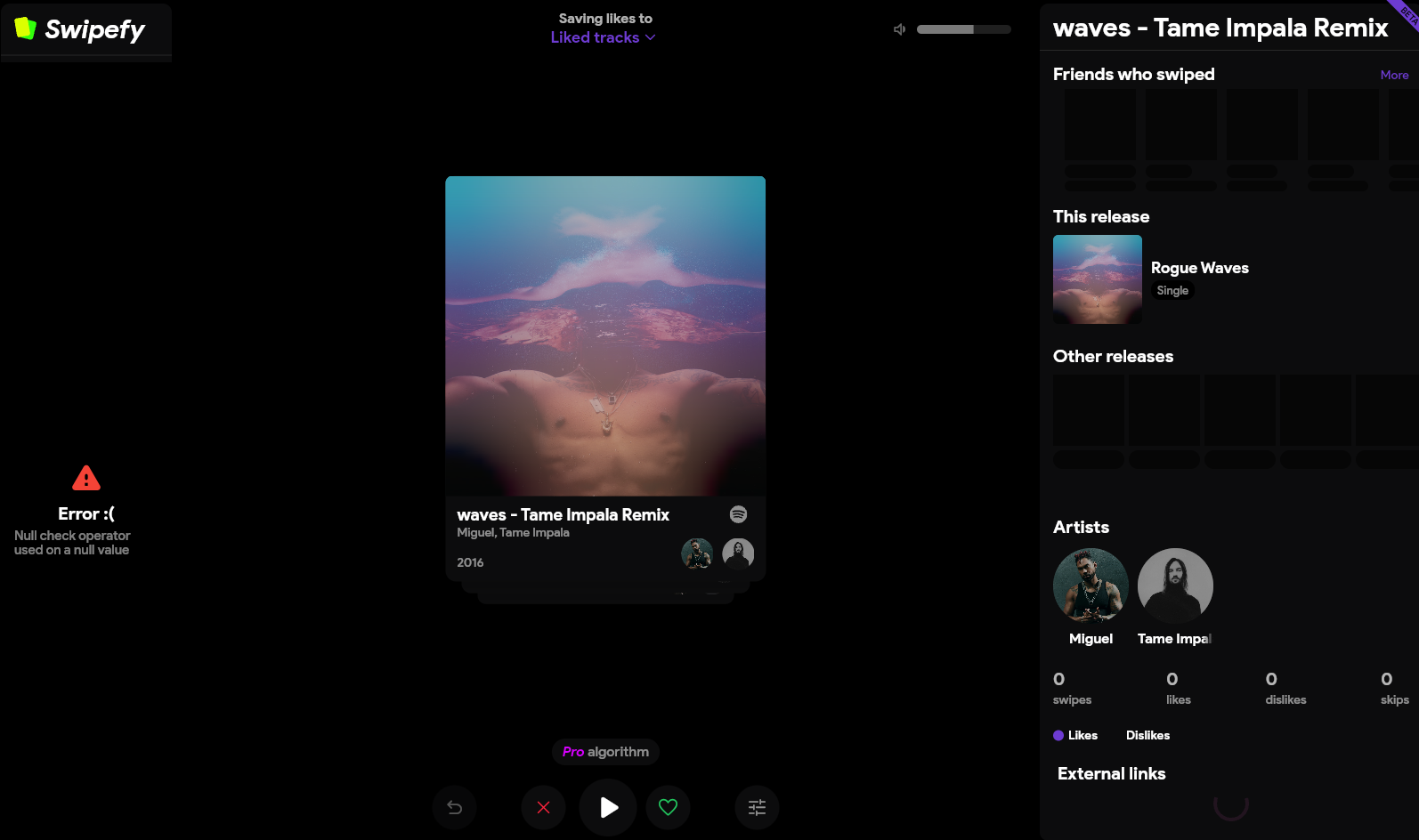This screenshot has height=840, width=1419.
Task: Click the Miguel name under Artists
Action: click(x=1091, y=639)
